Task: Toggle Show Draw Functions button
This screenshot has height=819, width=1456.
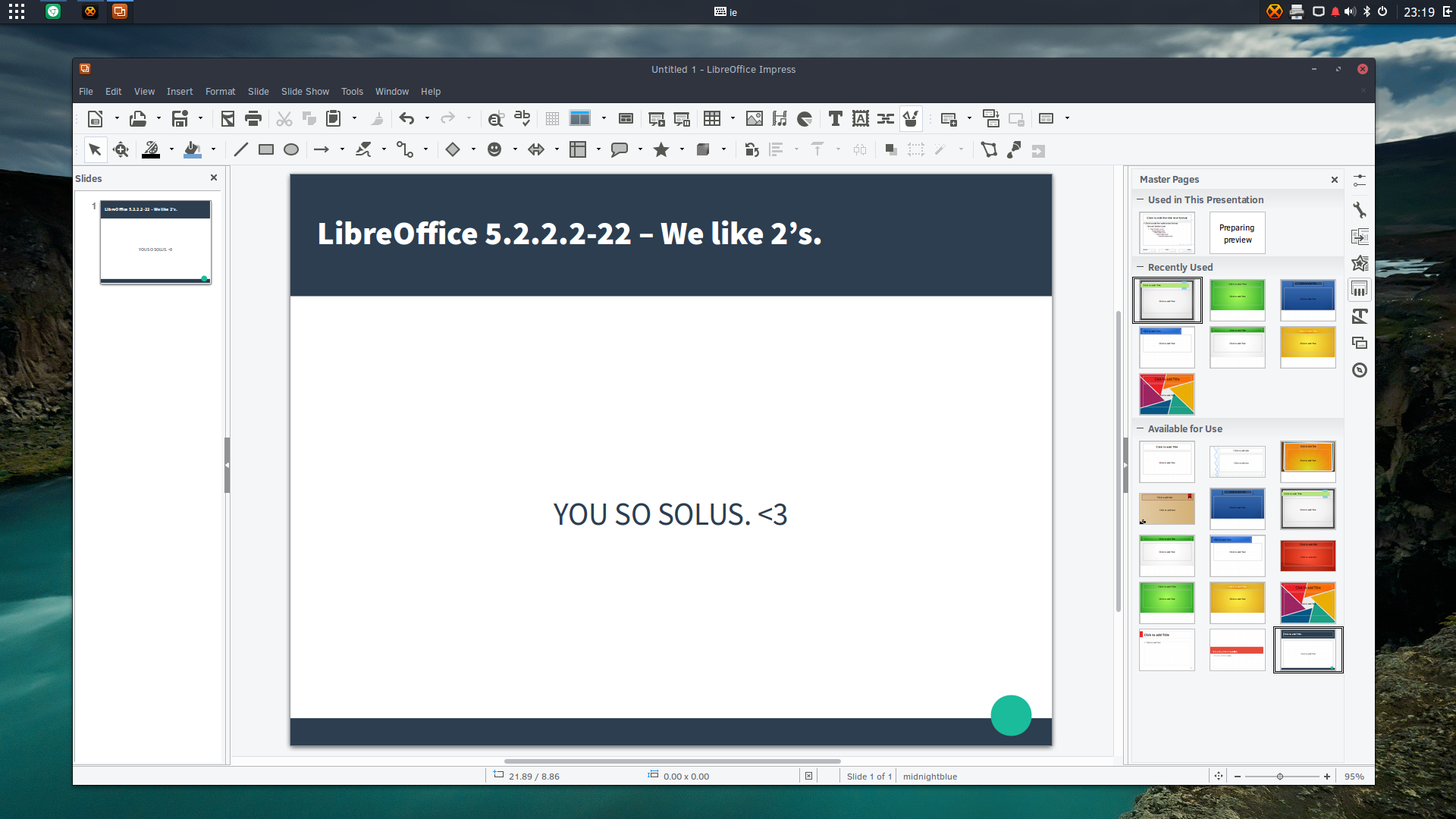Action: pos(911,118)
